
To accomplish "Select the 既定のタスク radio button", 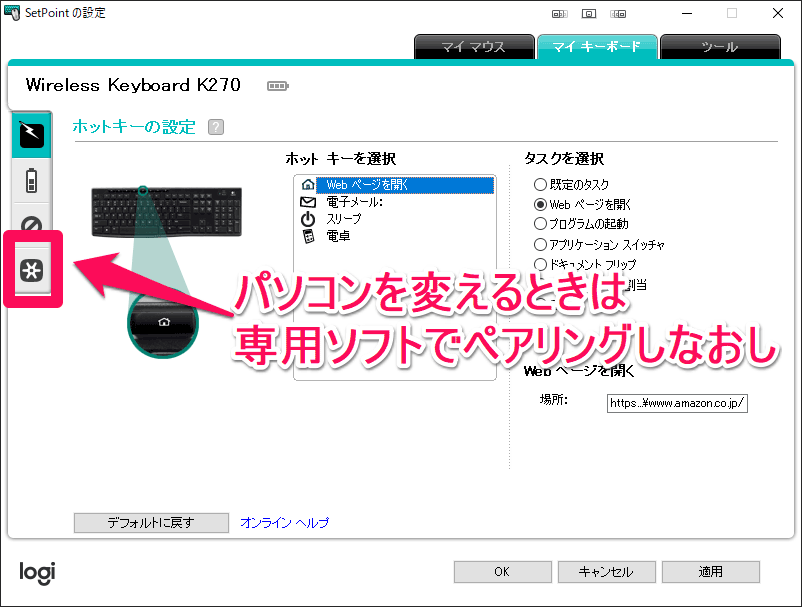I will [x=541, y=185].
